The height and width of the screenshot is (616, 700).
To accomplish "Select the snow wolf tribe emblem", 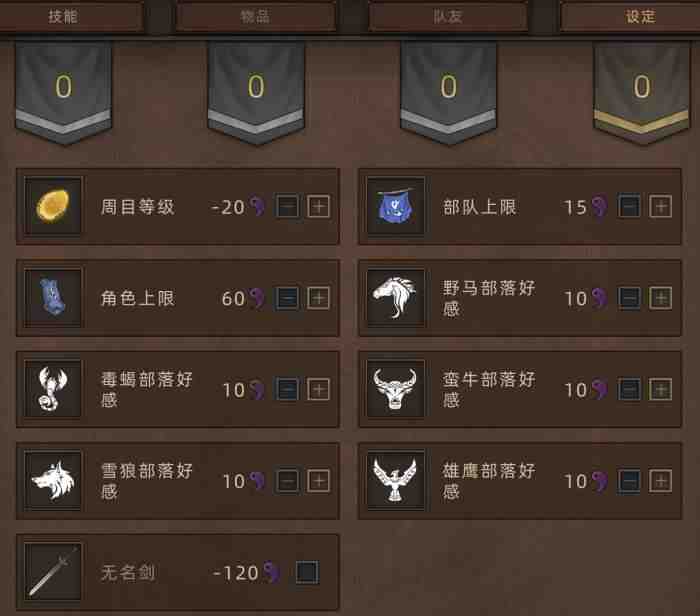I will (53, 480).
